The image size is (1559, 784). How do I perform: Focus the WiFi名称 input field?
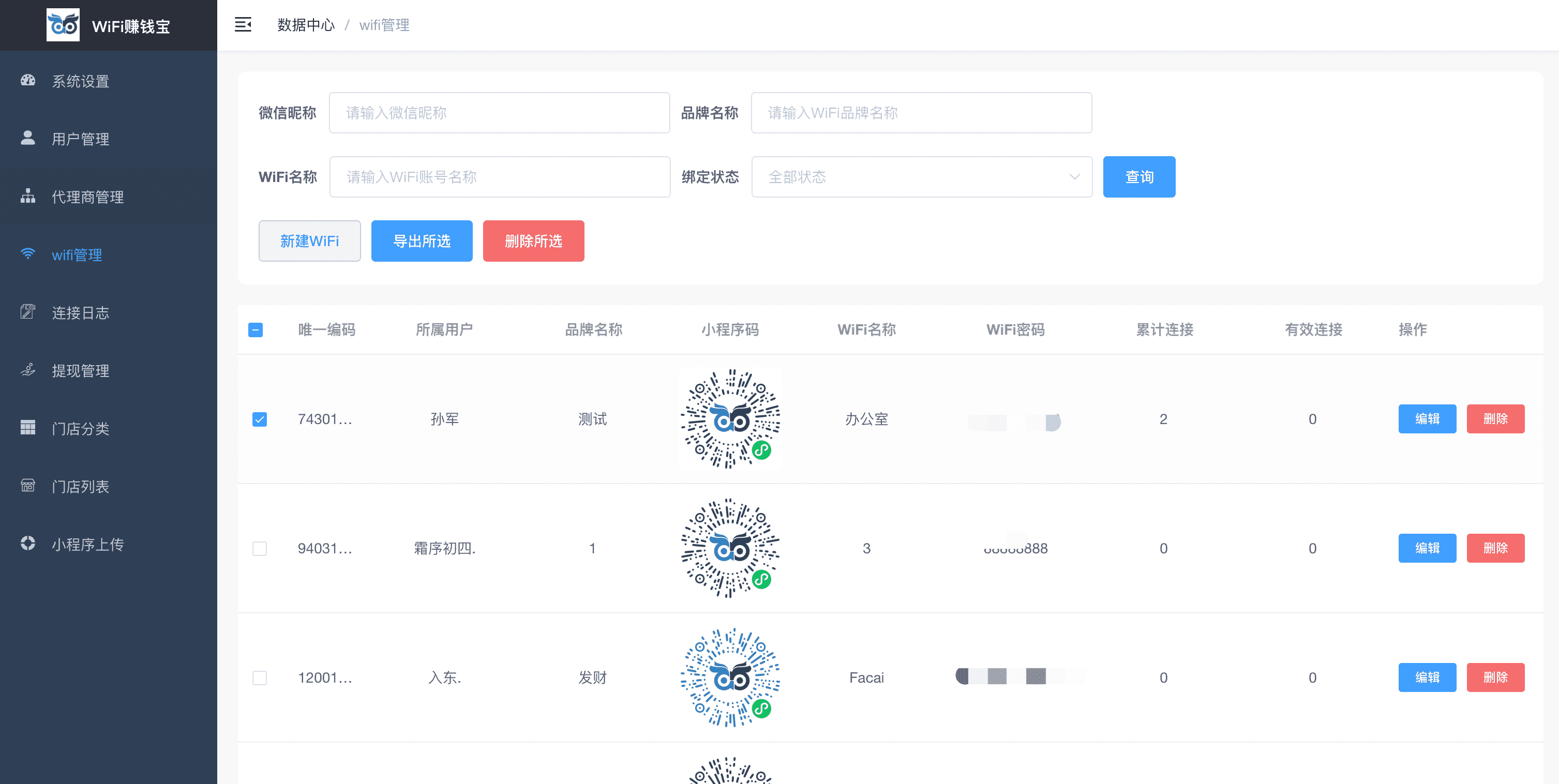click(500, 177)
